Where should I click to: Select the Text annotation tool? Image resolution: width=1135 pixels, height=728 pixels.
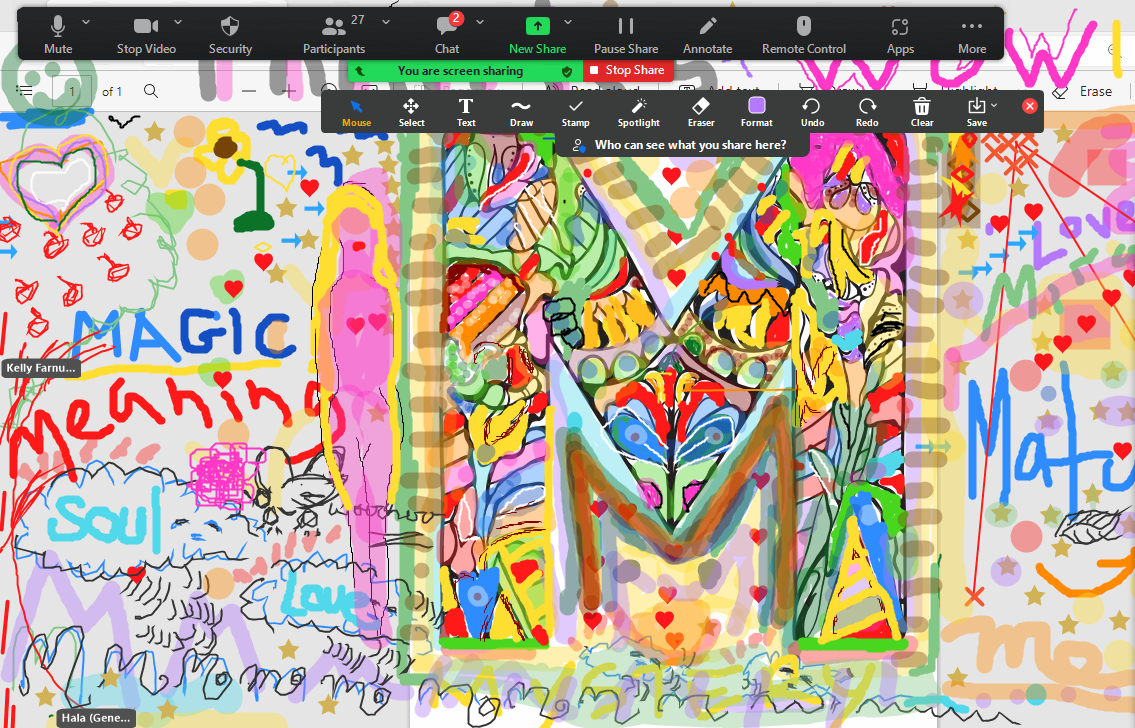point(466,112)
